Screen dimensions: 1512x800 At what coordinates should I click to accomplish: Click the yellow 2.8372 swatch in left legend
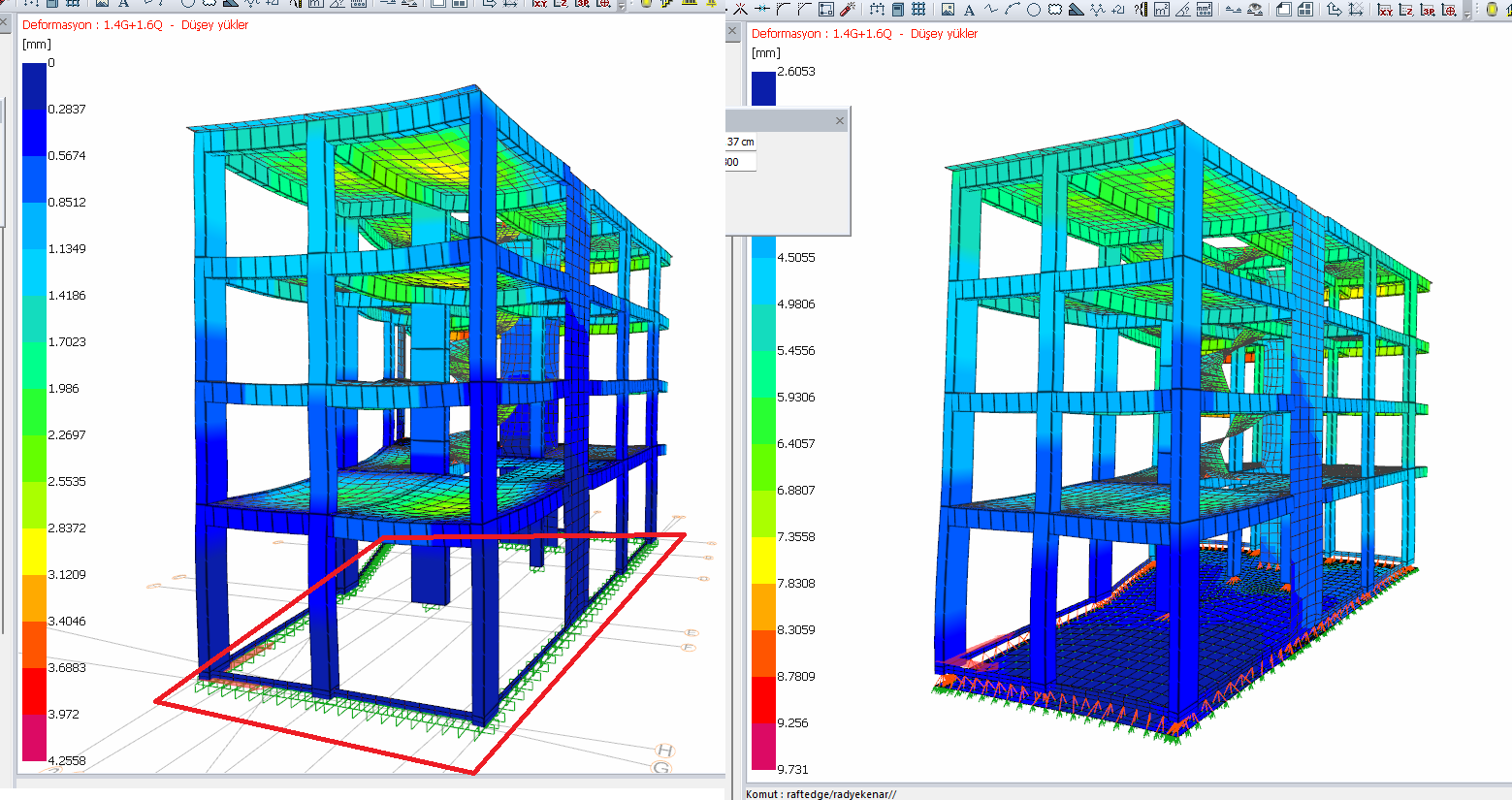coord(34,551)
